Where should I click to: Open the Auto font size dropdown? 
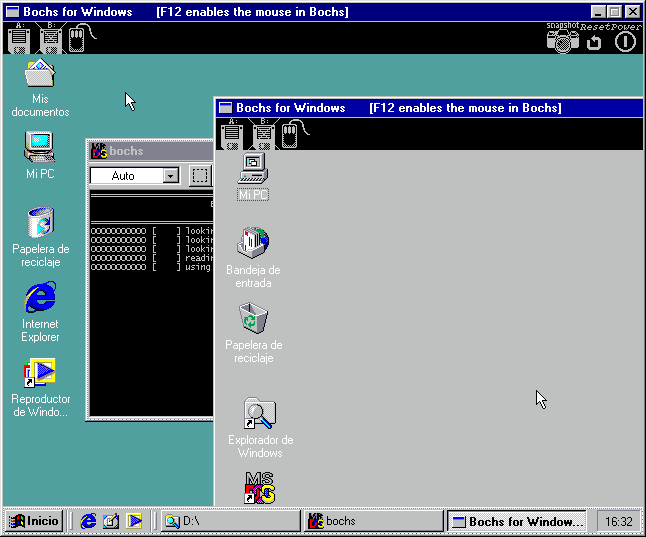pos(170,176)
